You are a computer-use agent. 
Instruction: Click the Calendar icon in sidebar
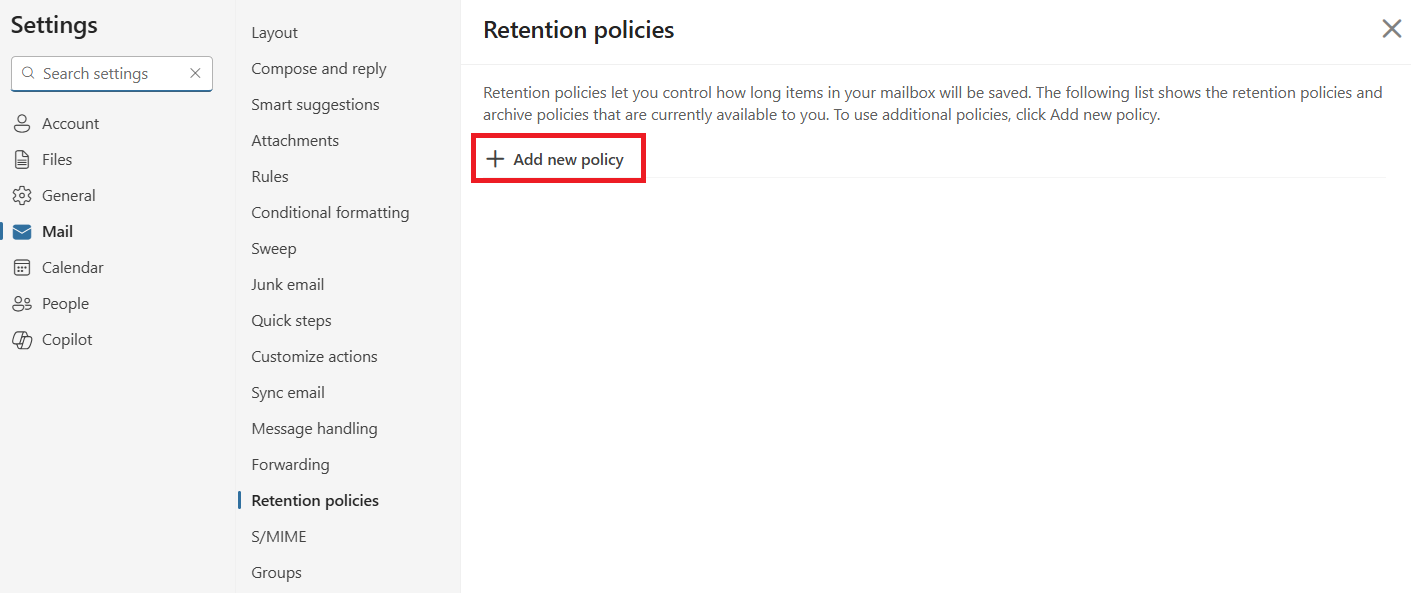click(x=22, y=268)
